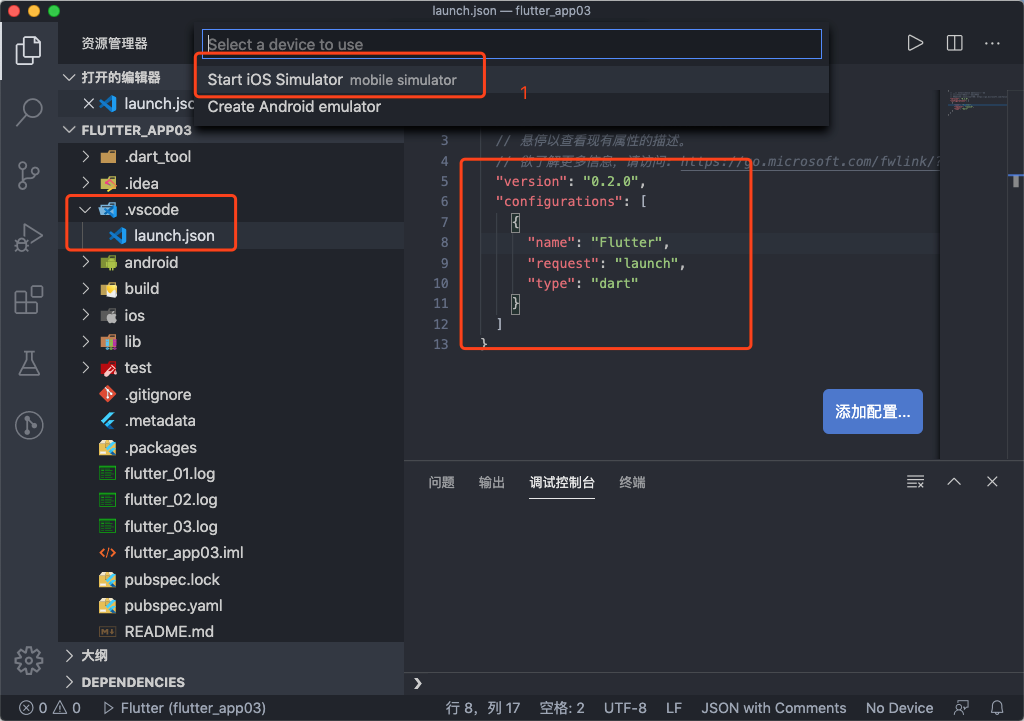Click the 添加配置... button
1024x721 pixels.
tap(872, 411)
